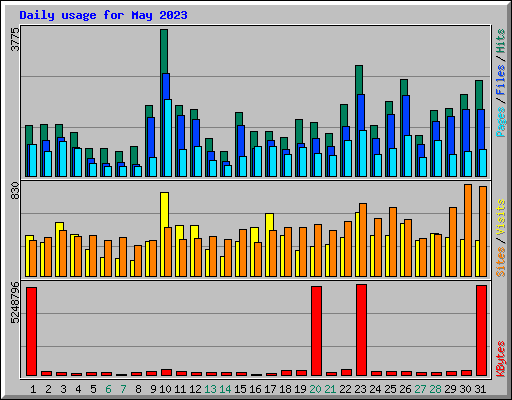This screenshot has height=400, width=512.
Task: Click the green day 28 axis label
Action: pos(435,389)
